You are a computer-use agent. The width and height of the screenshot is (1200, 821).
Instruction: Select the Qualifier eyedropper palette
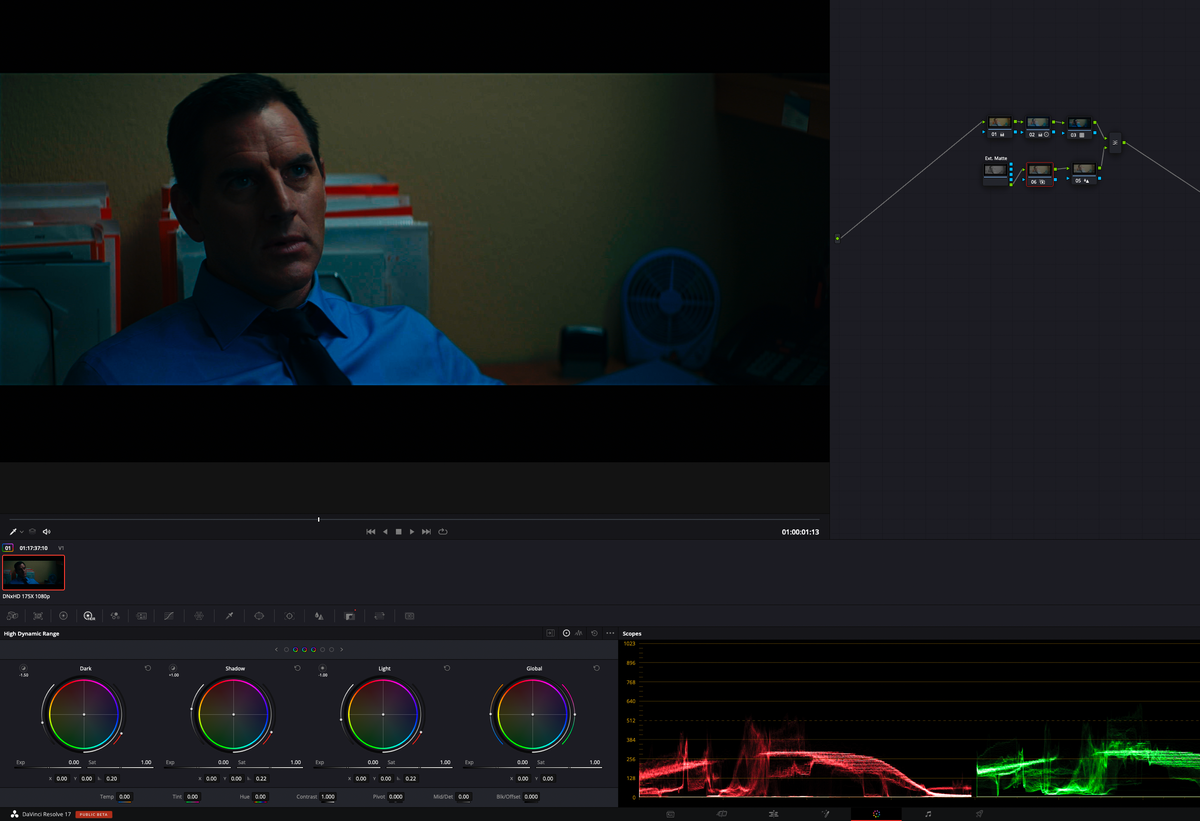(229, 615)
